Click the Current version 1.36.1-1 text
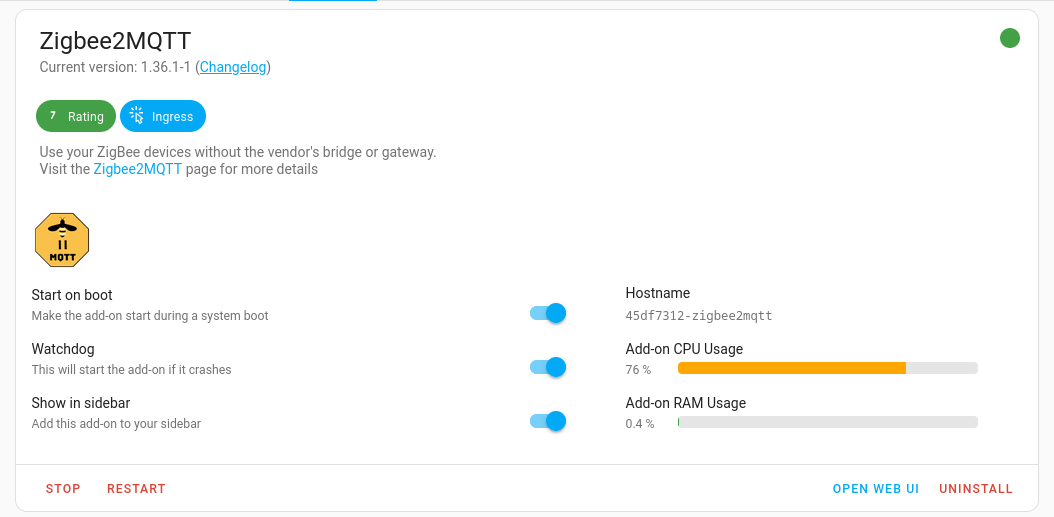This screenshot has height=517, width=1054. (116, 67)
